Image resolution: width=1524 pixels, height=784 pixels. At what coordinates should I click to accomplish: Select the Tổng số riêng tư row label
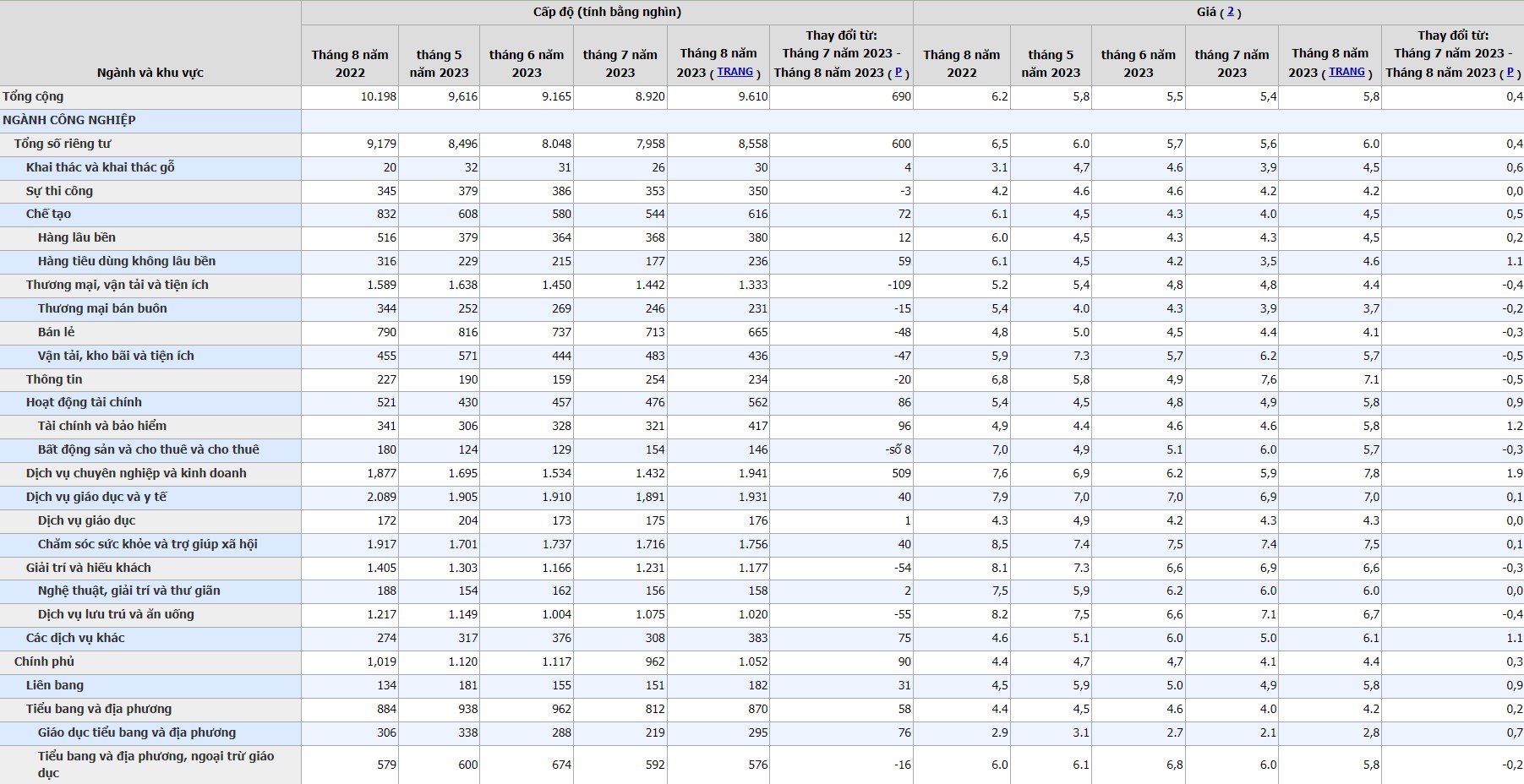pyautogui.click(x=63, y=144)
